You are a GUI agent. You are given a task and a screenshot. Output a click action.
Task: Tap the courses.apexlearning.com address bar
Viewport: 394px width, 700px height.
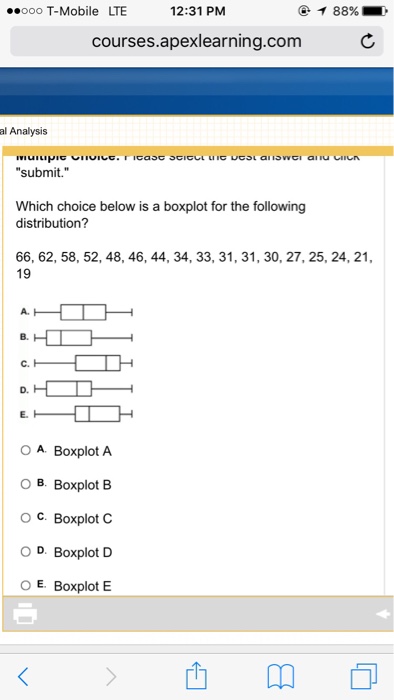(x=197, y=41)
